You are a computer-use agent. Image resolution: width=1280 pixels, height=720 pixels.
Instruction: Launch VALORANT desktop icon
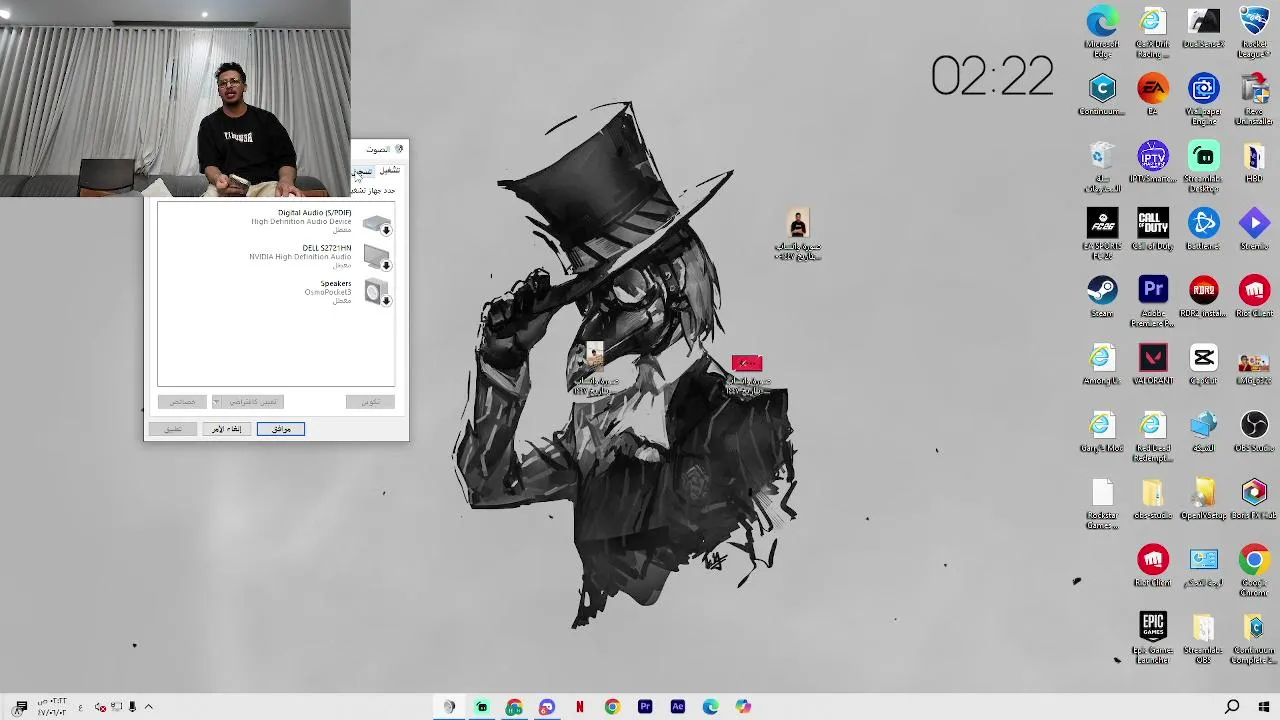coord(1152,363)
